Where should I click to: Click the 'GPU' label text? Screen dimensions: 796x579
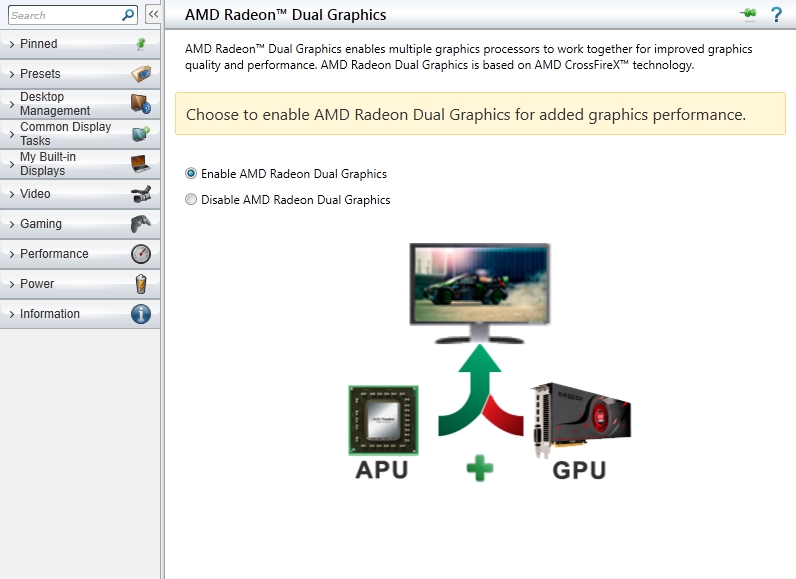pos(579,470)
